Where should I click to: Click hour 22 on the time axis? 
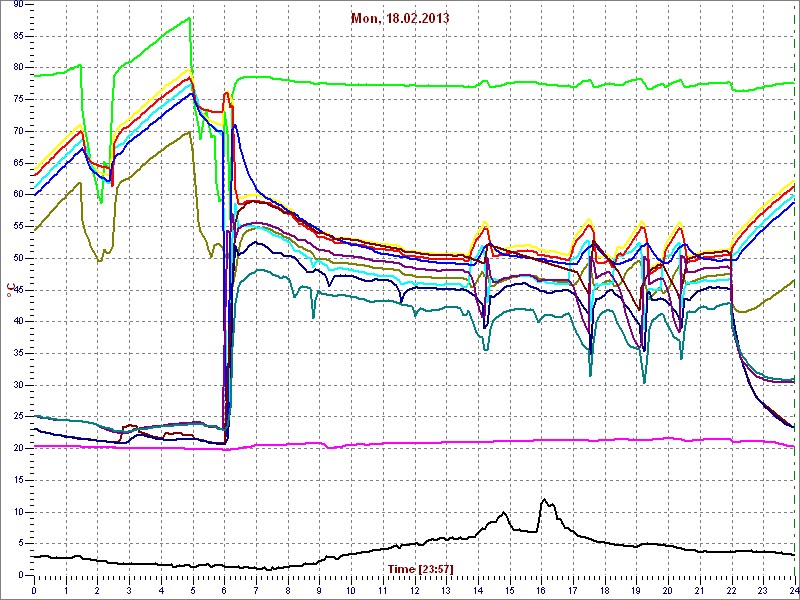pos(732,590)
